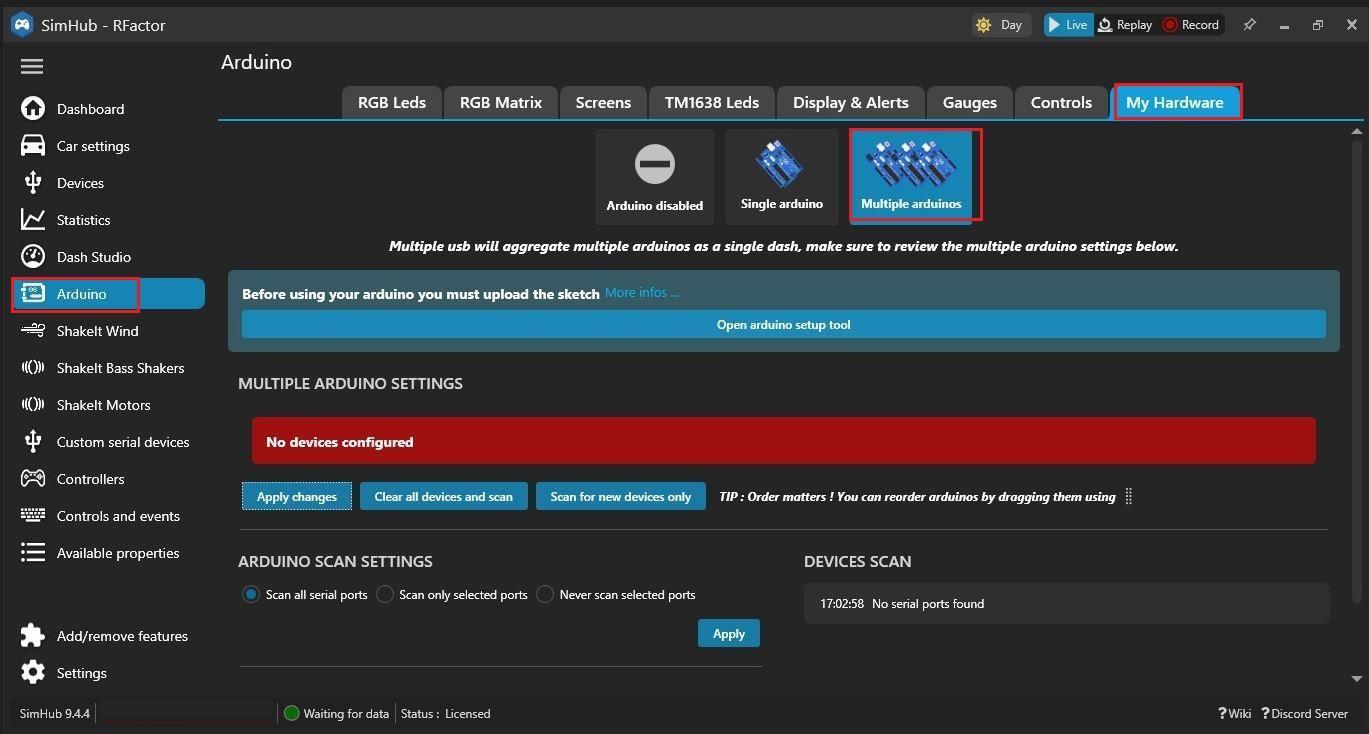Screen dimensions: 1369x734
Task: Open the Gauges tab
Action: [x=970, y=102]
